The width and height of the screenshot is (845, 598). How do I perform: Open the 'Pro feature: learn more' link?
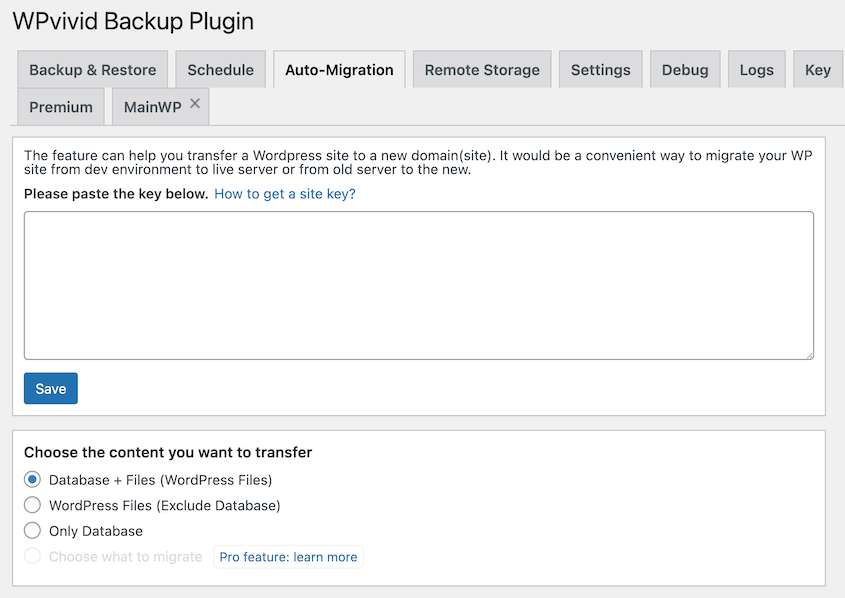[288, 557]
